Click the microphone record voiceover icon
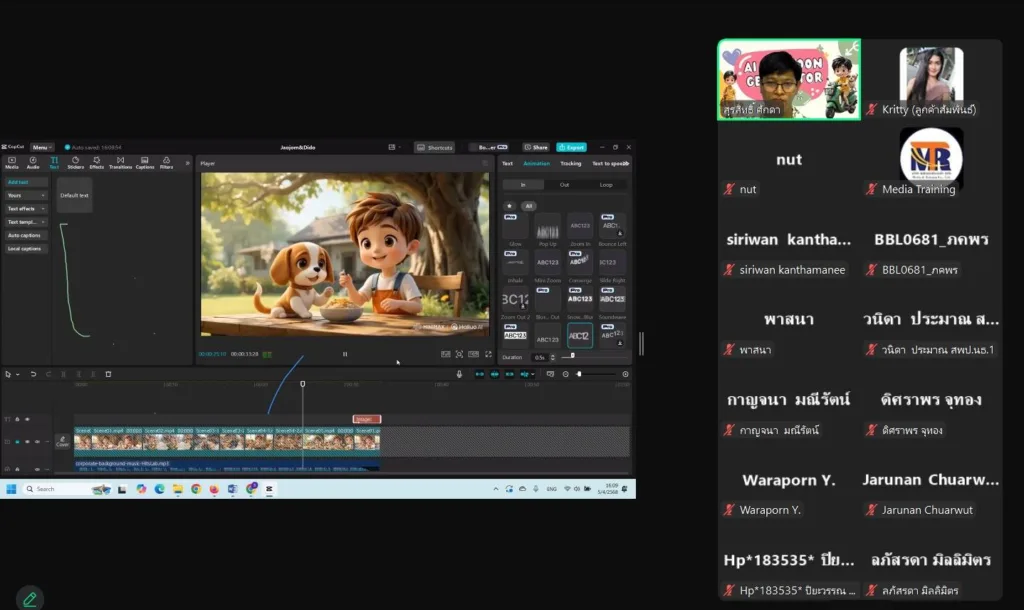 tap(459, 374)
